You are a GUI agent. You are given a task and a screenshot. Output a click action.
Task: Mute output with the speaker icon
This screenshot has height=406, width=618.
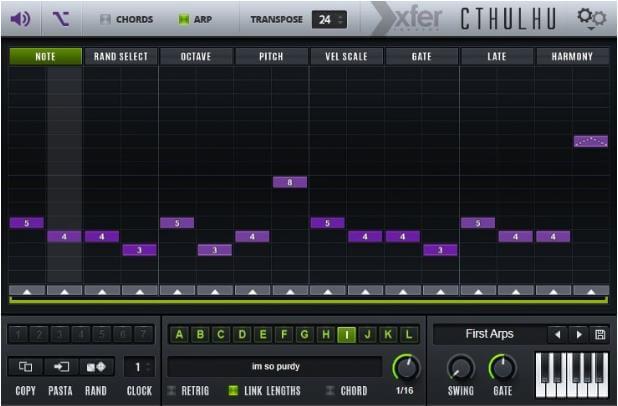20,19
